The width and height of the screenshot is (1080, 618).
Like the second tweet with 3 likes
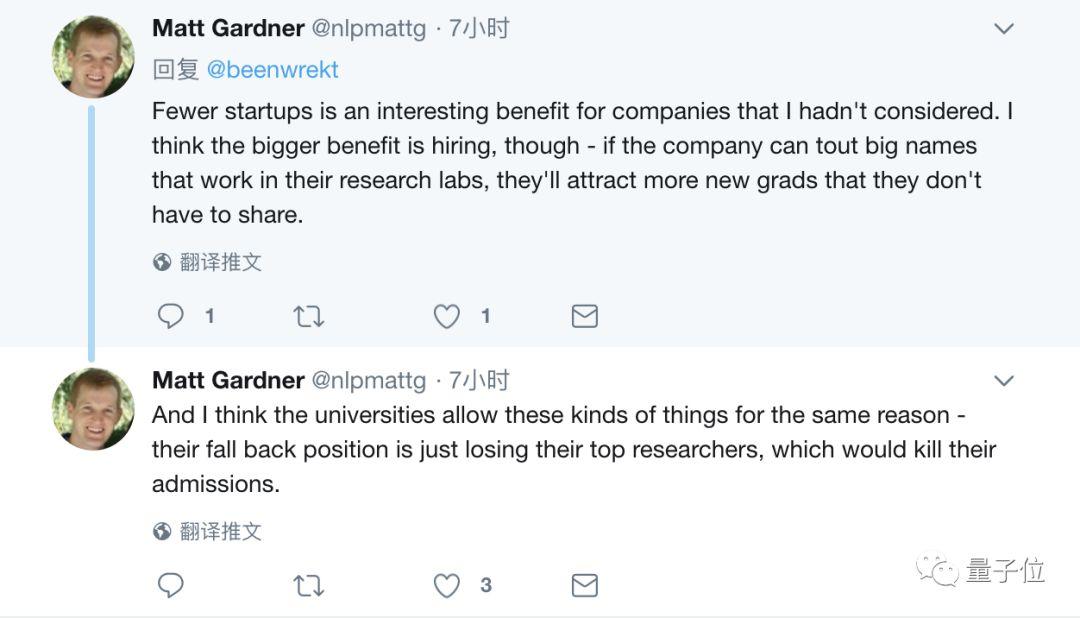[x=446, y=585]
